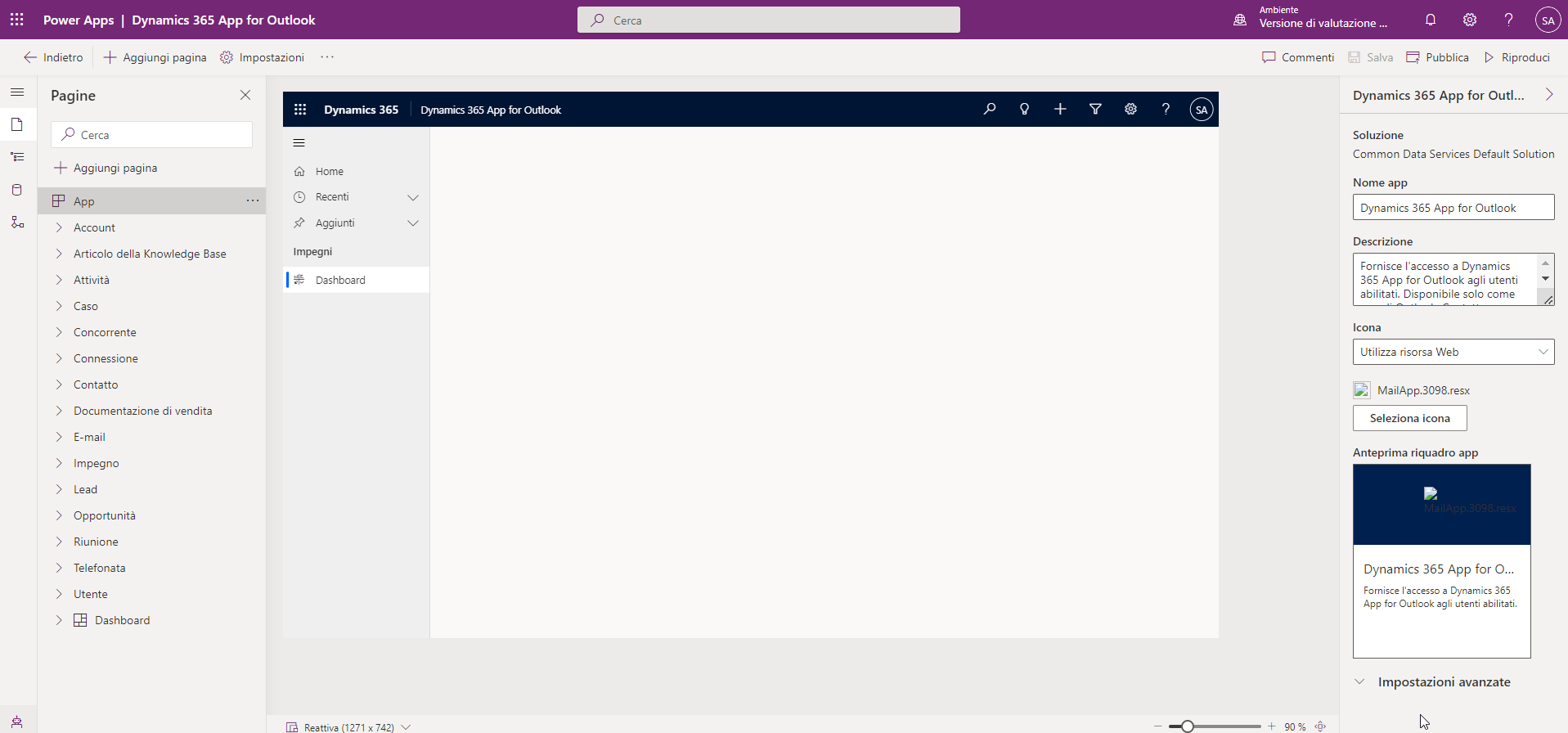Click the zoom in plus icon
Screen dimensions: 1568x733
click(x=1271, y=726)
